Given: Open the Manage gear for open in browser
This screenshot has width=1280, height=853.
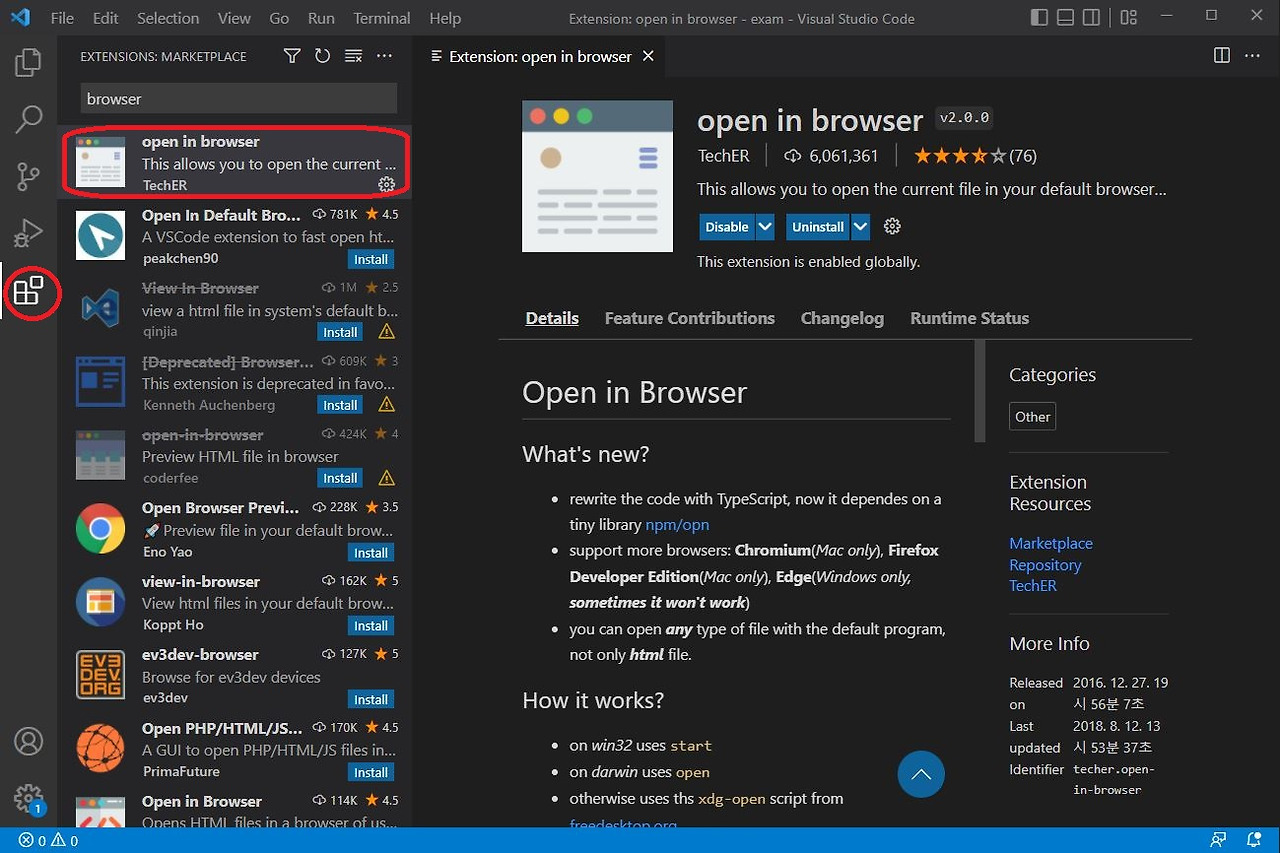Looking at the screenshot, I should point(387,184).
